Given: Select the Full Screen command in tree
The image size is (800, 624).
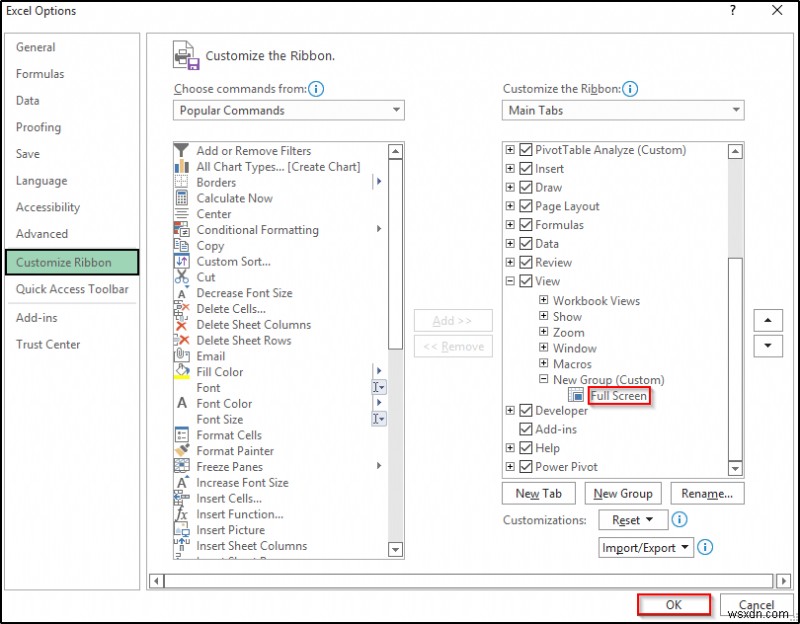Looking at the screenshot, I should [x=619, y=395].
